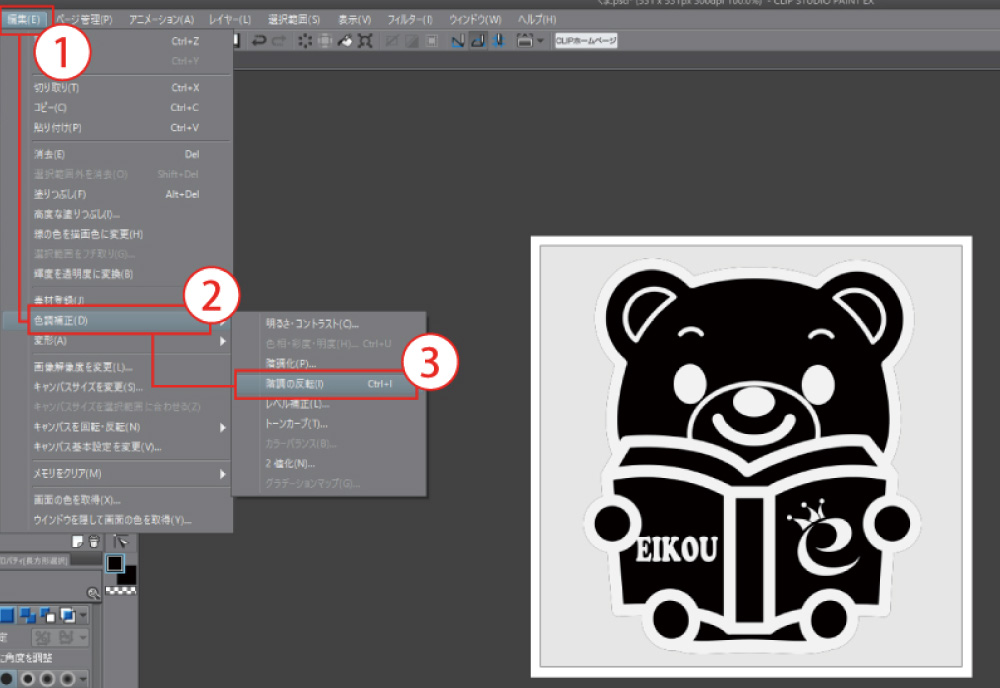The image size is (1000, 688).
Task: Open the 色調補正(D) submenu entry
Action: pos(119,320)
